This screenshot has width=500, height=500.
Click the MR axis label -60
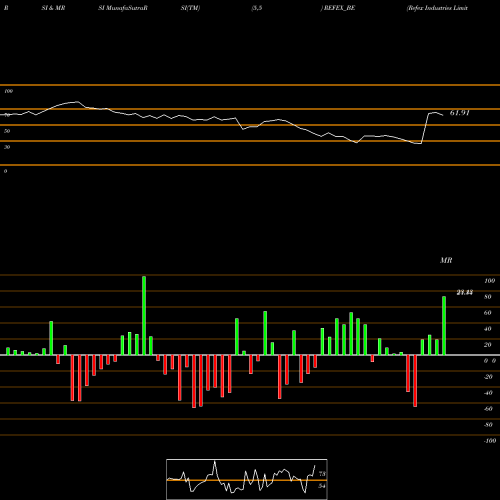488,409
